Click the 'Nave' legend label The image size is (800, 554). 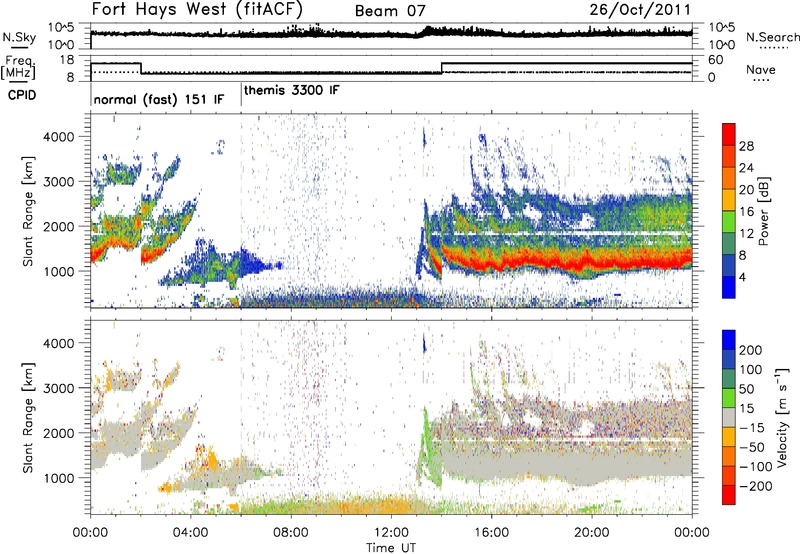tap(761, 69)
